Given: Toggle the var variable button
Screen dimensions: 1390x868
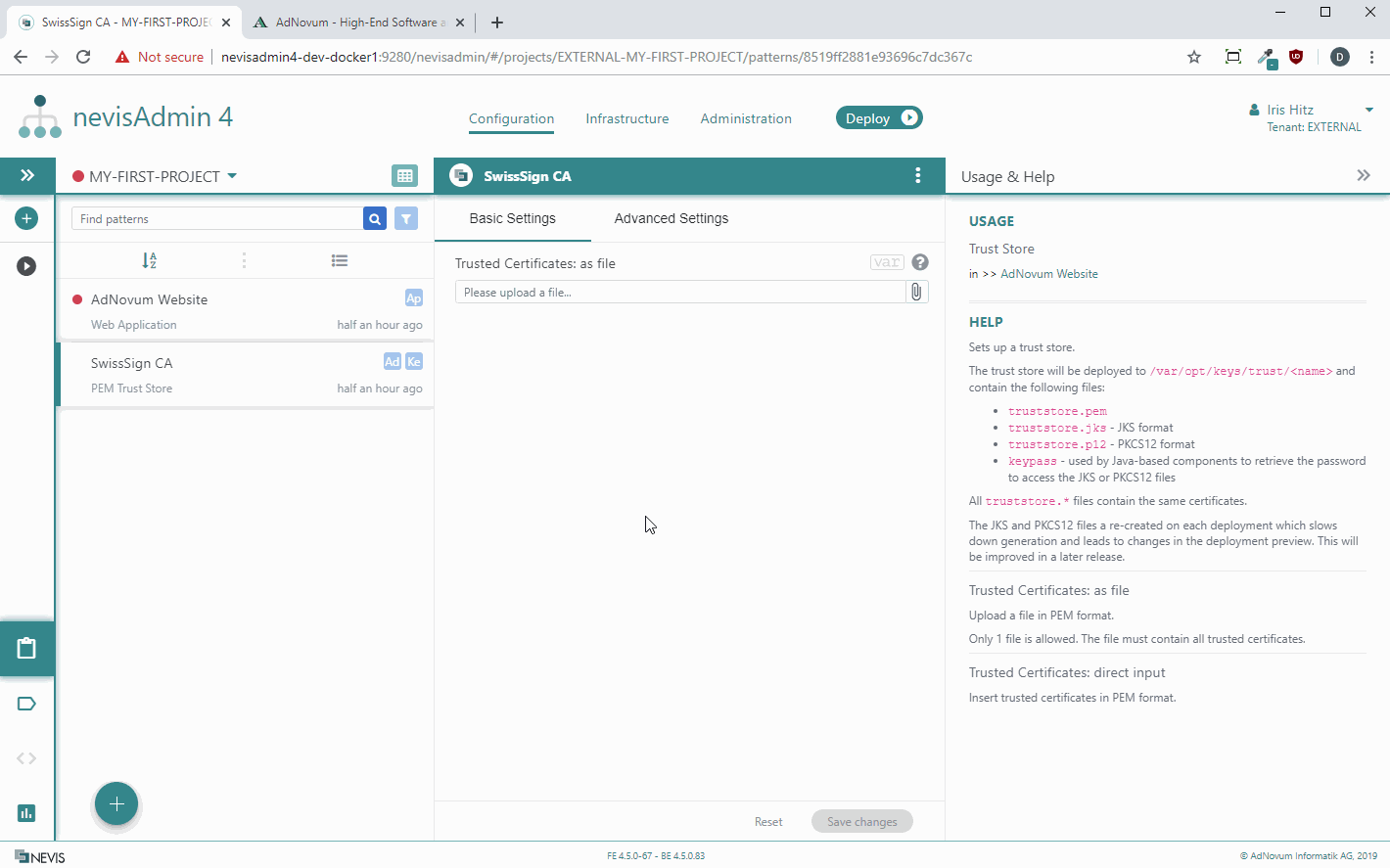Looking at the screenshot, I should (x=887, y=262).
